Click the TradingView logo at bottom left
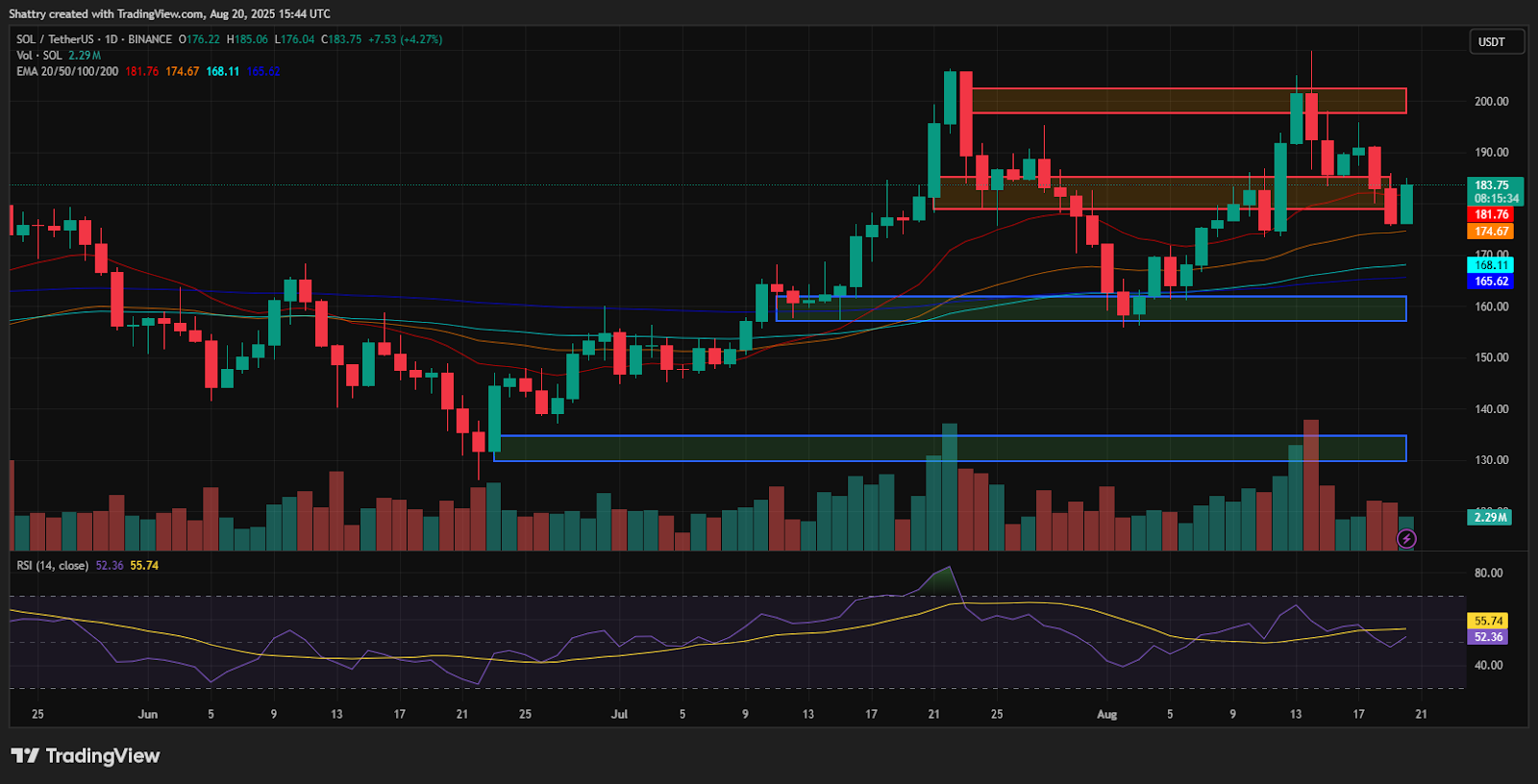The image size is (1538, 784). point(86,756)
